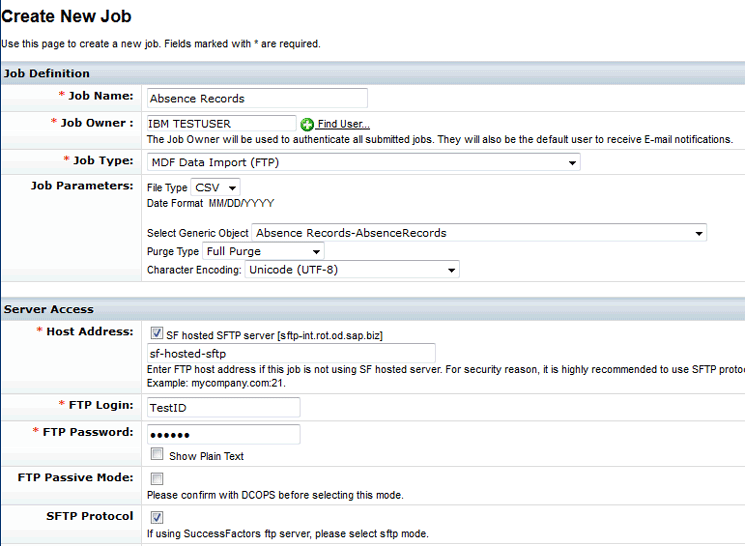Open the Find User link
This screenshot has height=546, width=745.
pos(343,124)
